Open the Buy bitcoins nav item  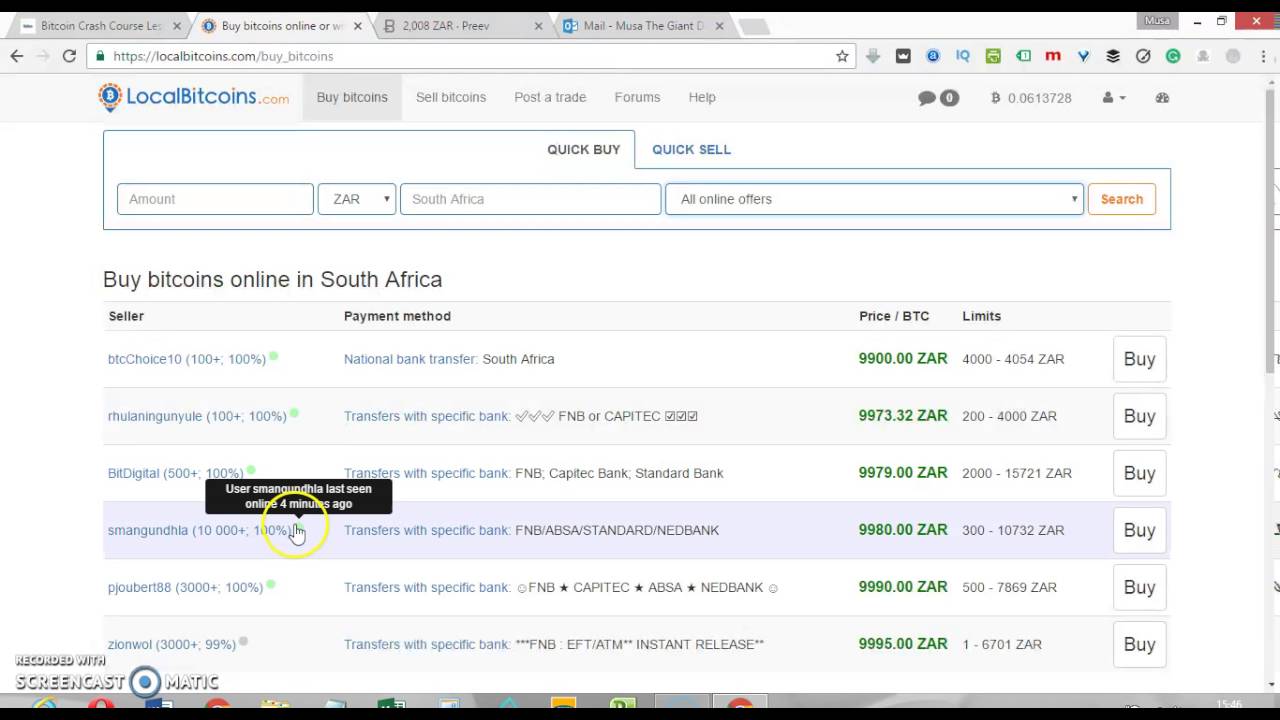(352, 97)
